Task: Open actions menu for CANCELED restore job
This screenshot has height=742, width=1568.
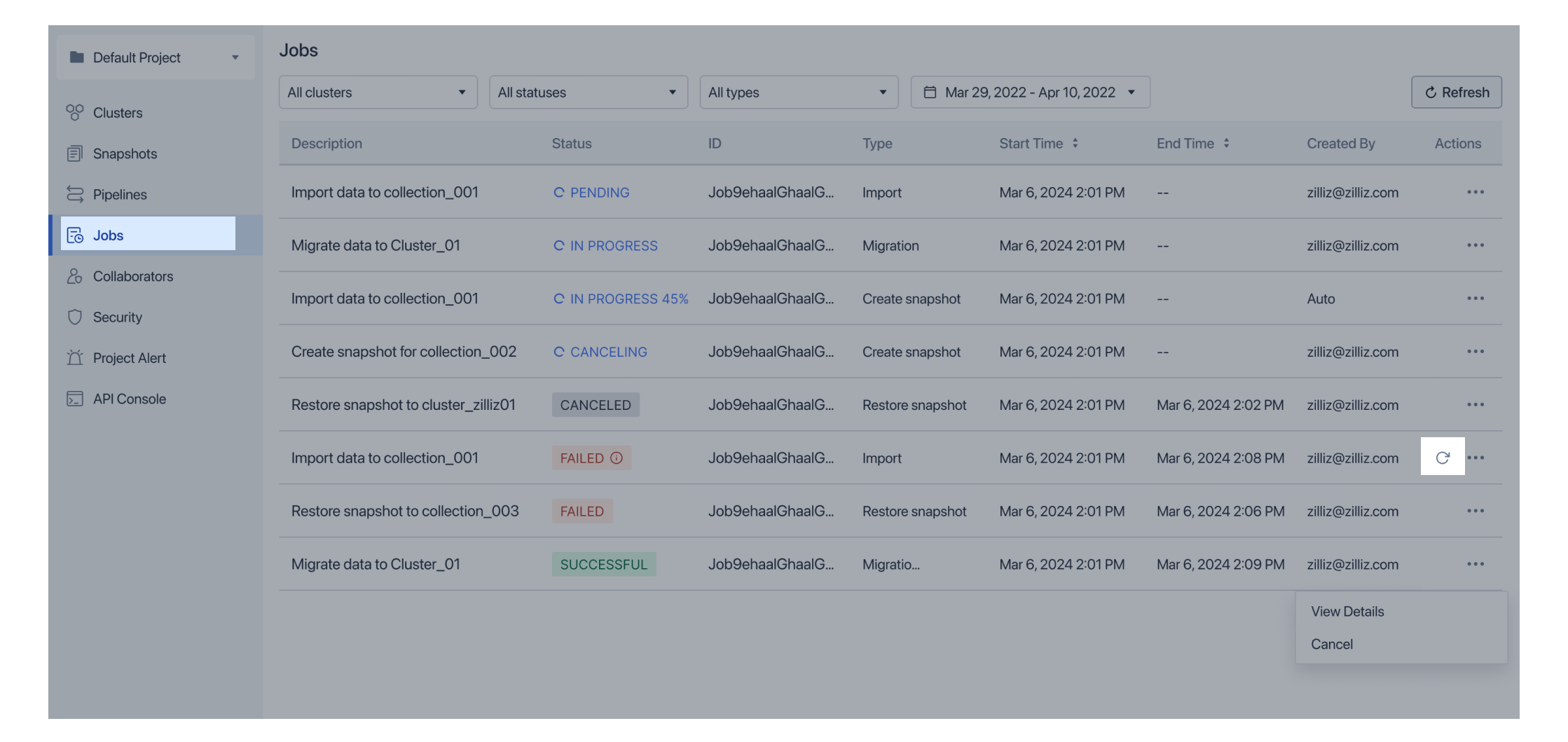Action: (1476, 405)
